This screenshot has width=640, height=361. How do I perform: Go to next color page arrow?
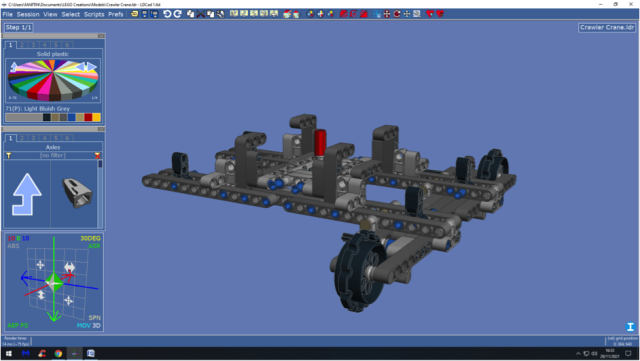click(x=92, y=67)
